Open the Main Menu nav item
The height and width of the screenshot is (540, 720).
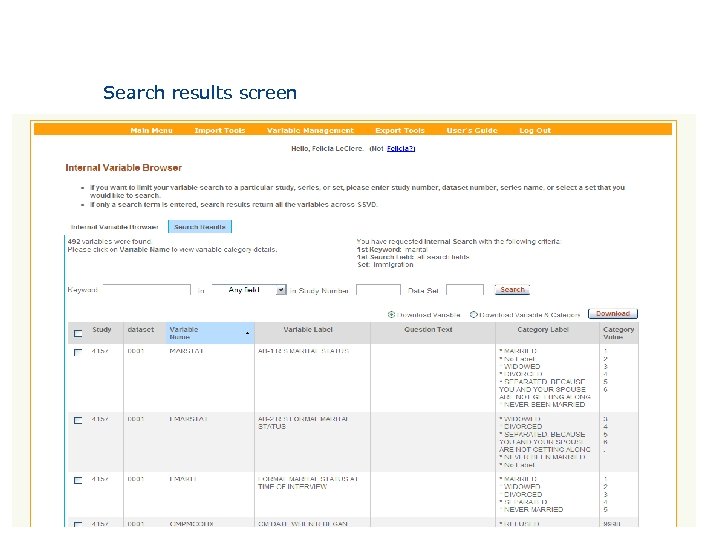(x=151, y=130)
